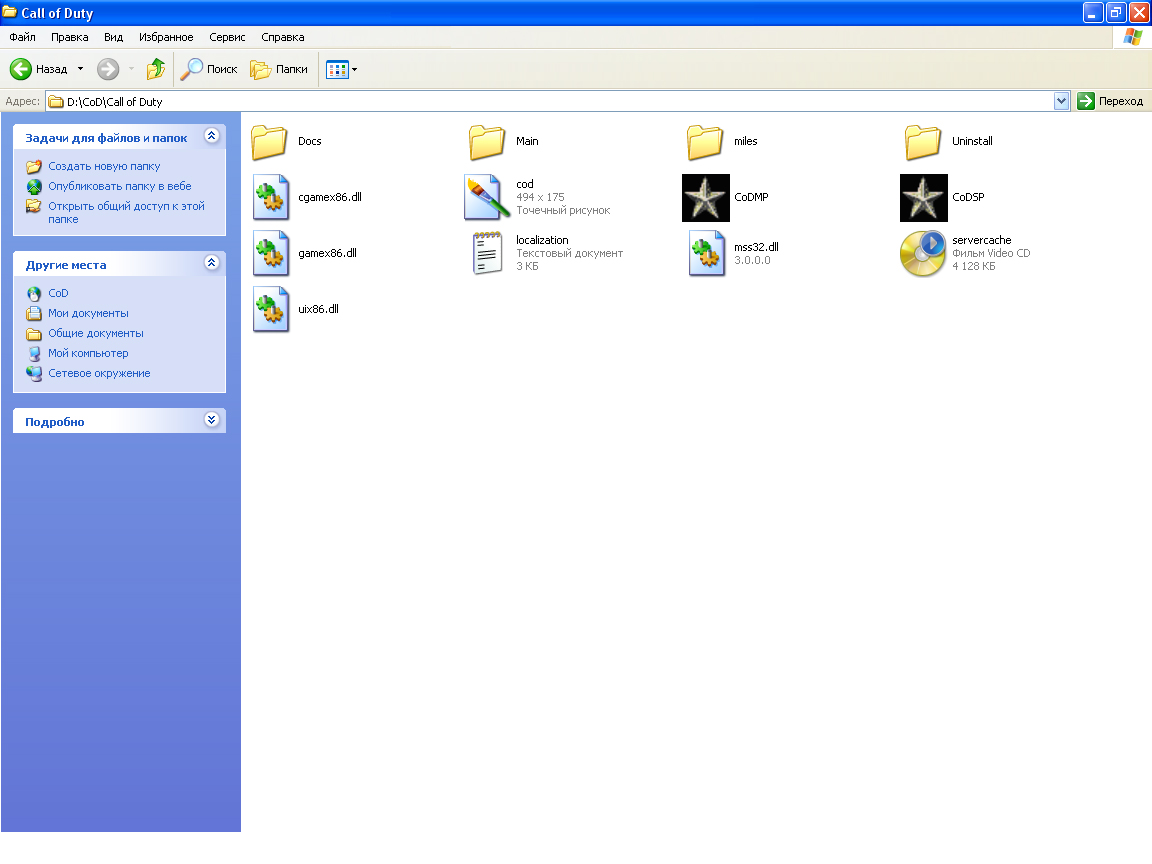
Task: Select the file name text servercache
Action: (982, 240)
